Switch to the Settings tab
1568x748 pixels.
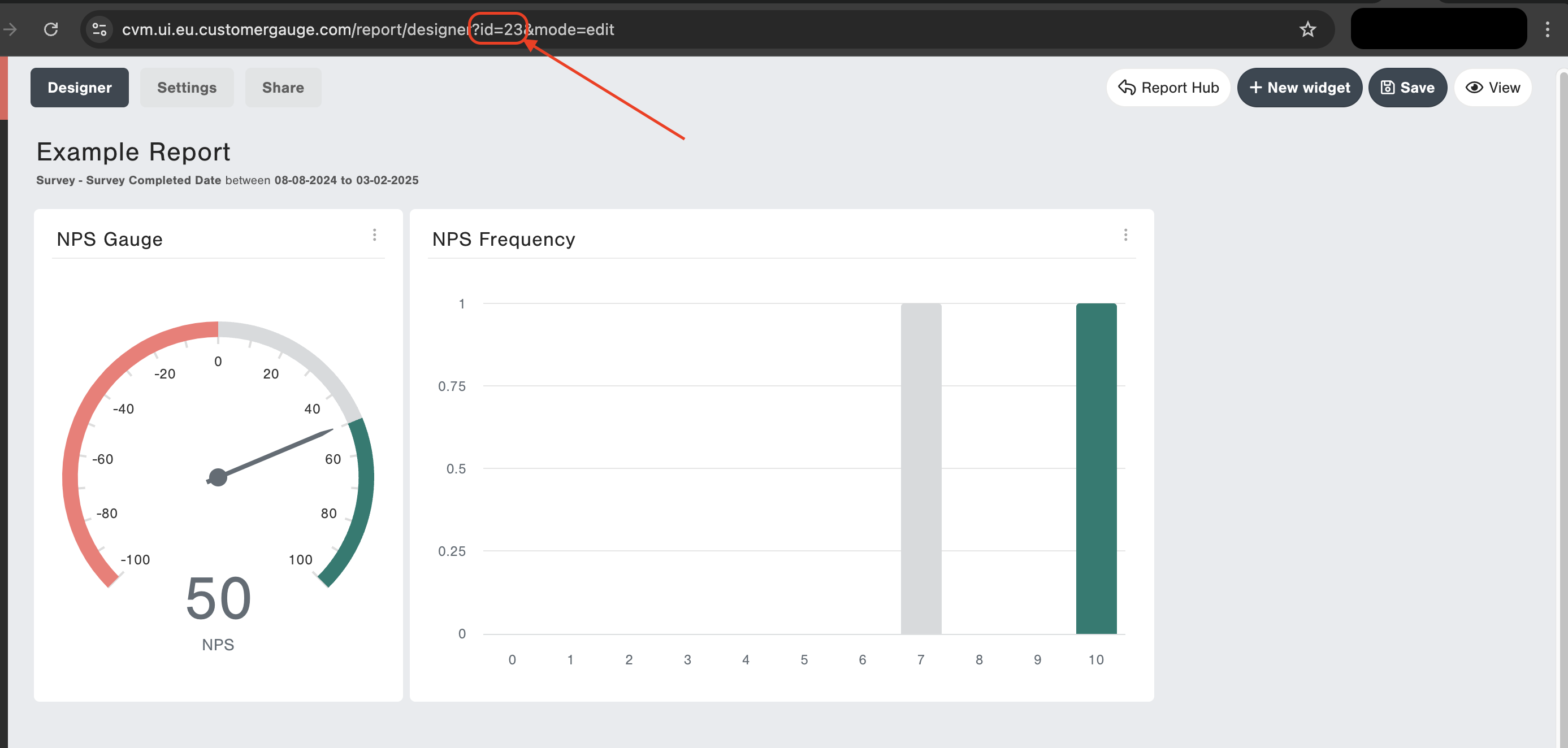click(x=187, y=88)
